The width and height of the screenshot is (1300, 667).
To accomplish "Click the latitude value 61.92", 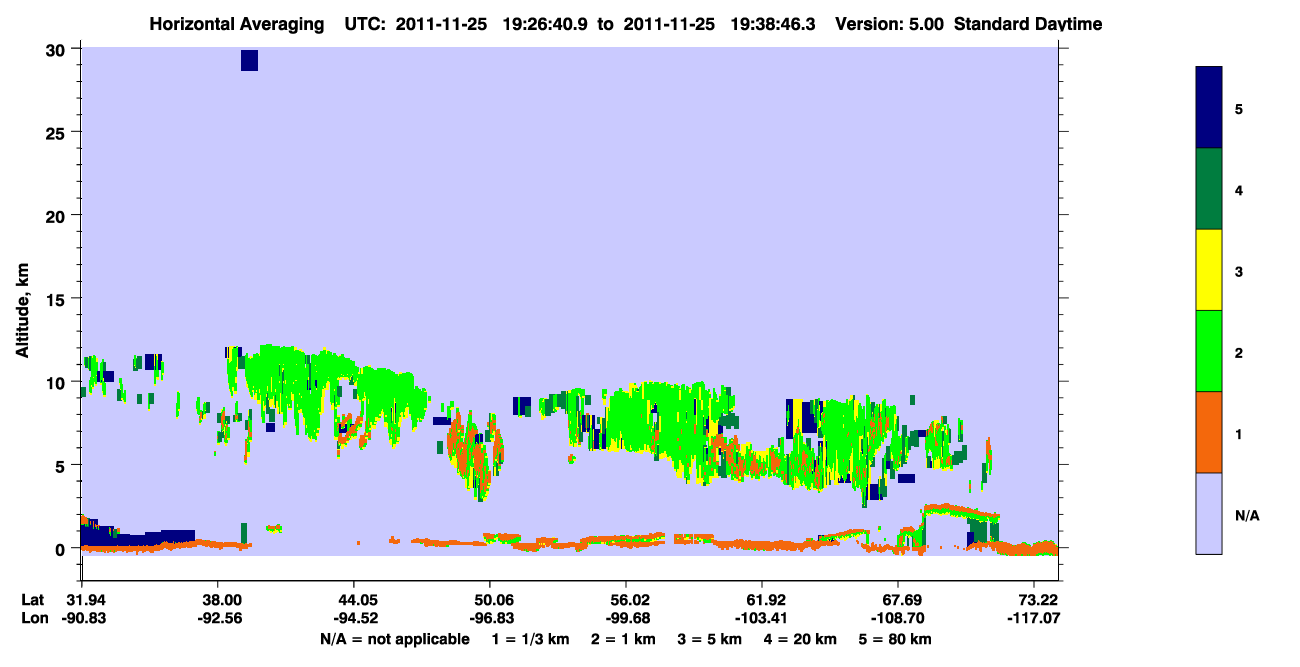I will pyautogui.click(x=761, y=600).
